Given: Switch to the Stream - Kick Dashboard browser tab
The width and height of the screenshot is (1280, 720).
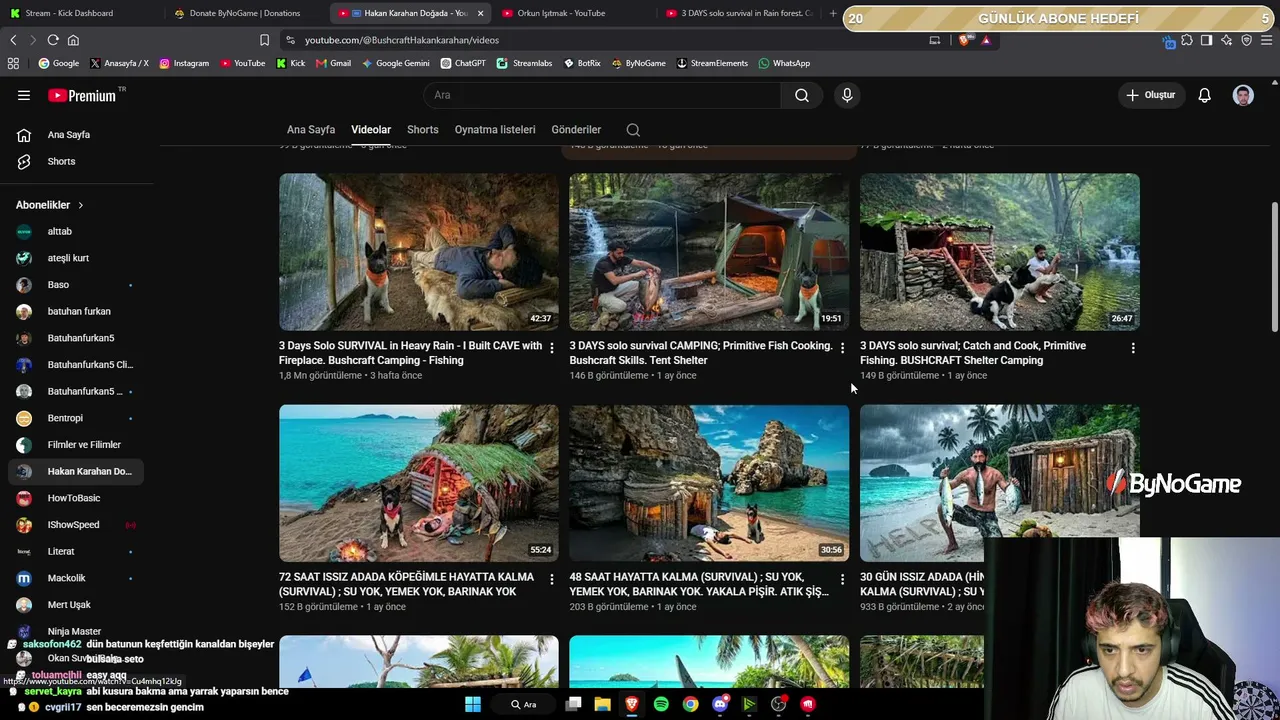Looking at the screenshot, I should [x=80, y=13].
